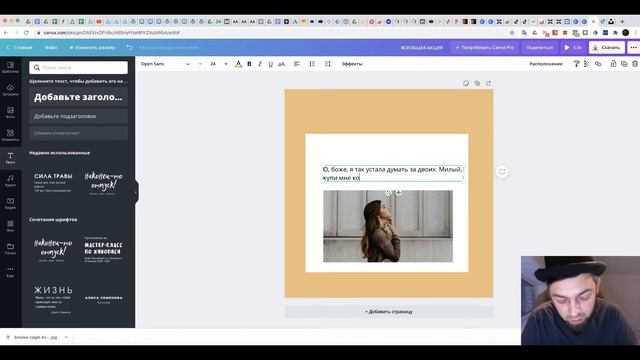Duplicate the selected element
Screen dimensions: 640x360
pyautogui.click(x=624, y=64)
